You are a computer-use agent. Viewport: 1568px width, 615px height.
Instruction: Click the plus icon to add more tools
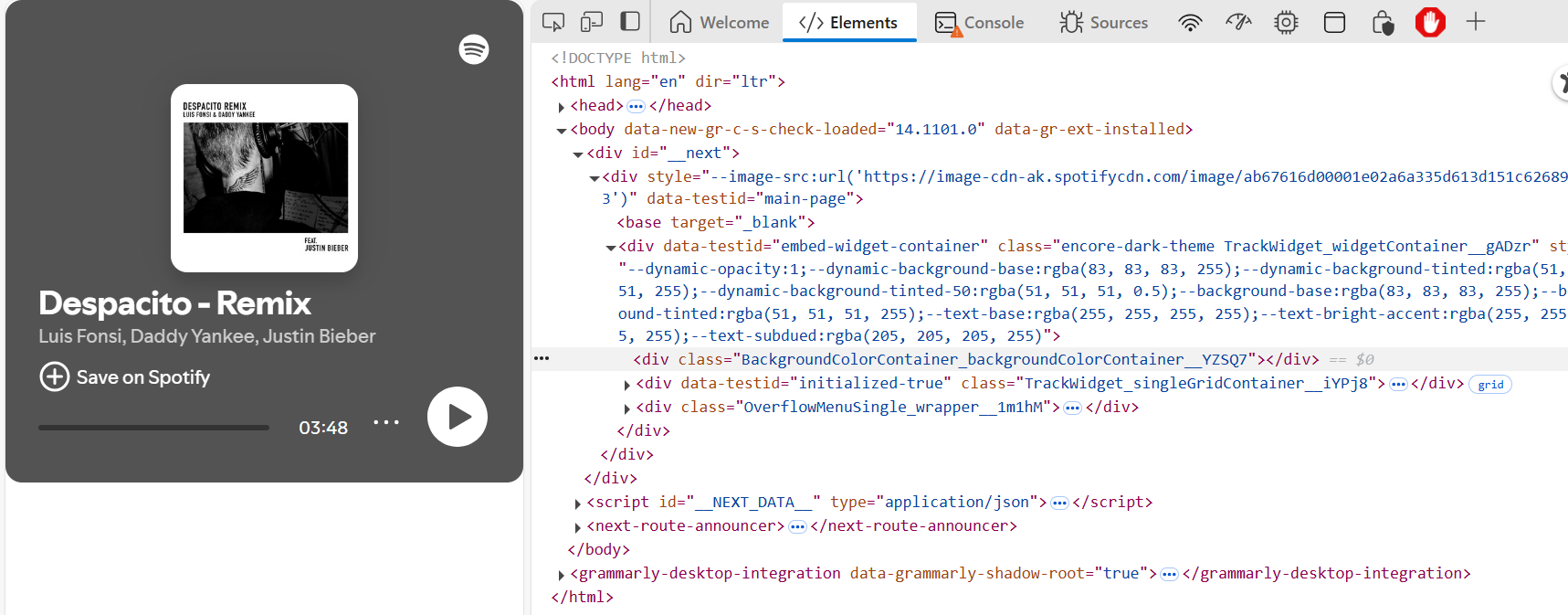tap(1476, 21)
